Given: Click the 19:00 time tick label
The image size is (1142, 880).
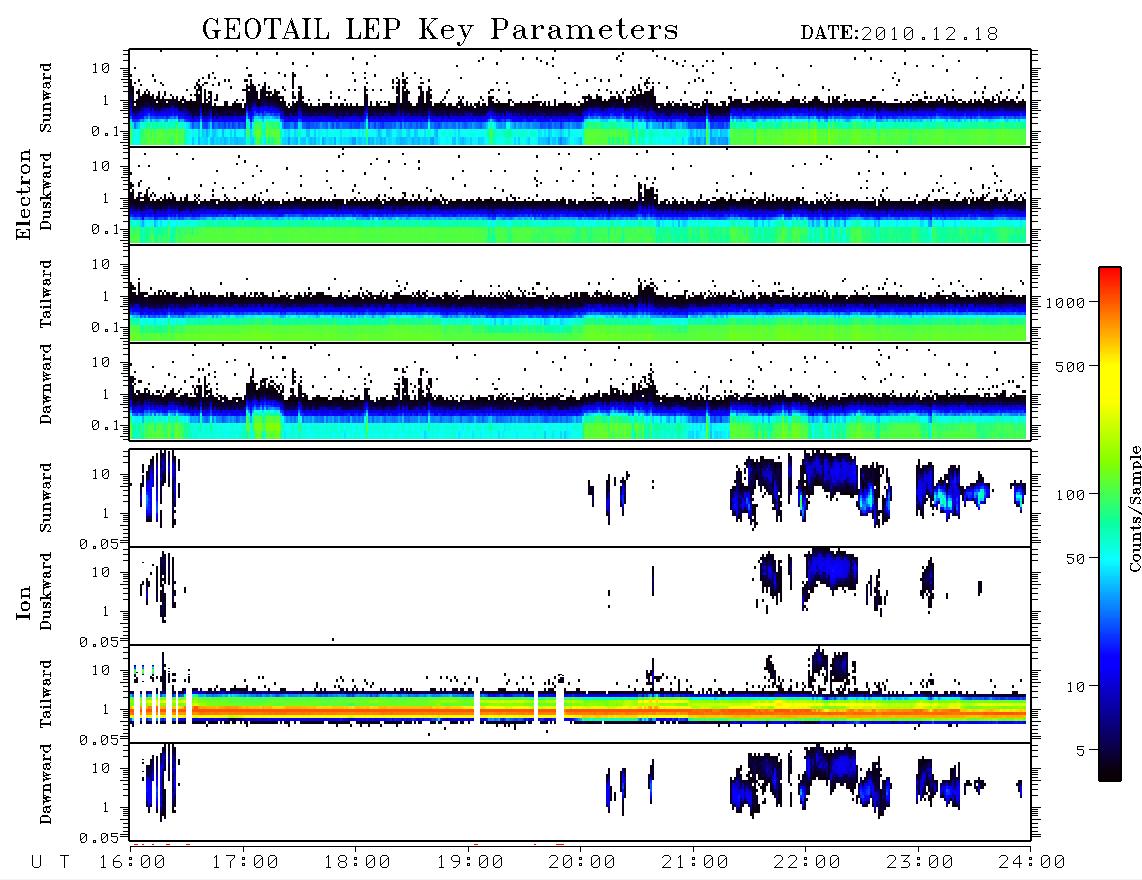Looking at the screenshot, I should (470, 863).
